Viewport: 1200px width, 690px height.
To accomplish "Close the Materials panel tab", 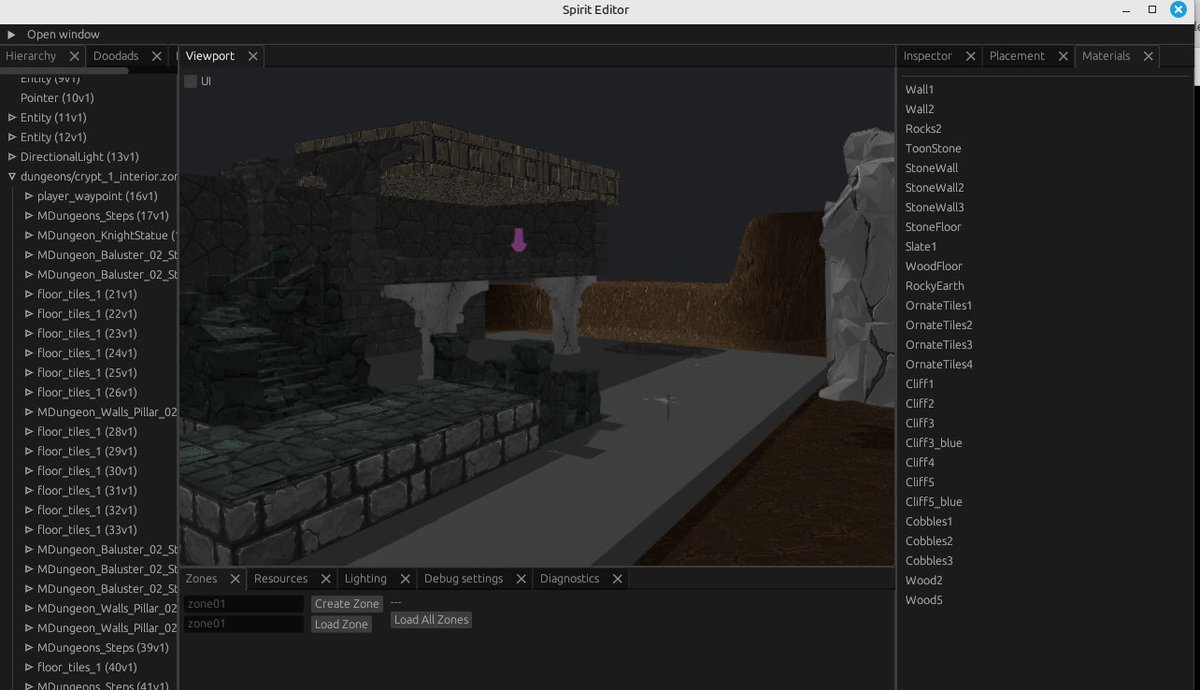I will (1147, 56).
